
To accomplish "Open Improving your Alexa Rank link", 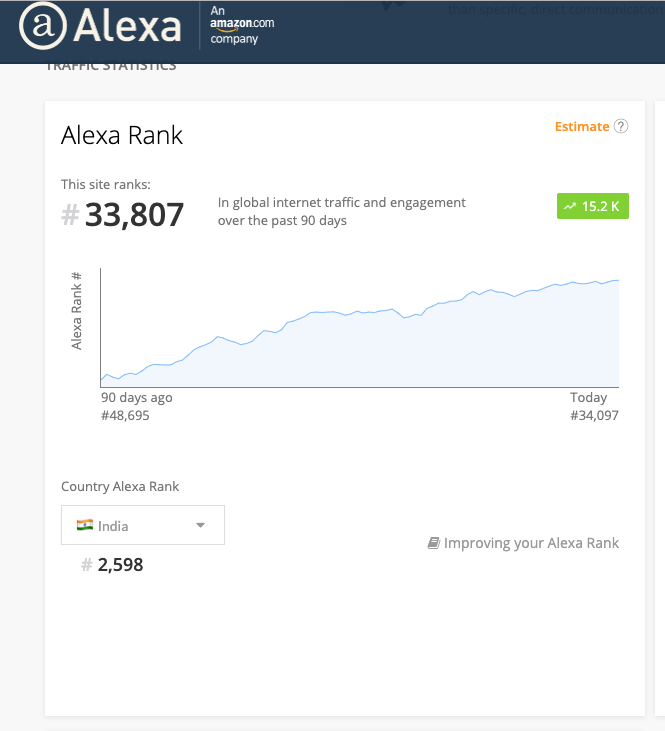I will coord(531,543).
